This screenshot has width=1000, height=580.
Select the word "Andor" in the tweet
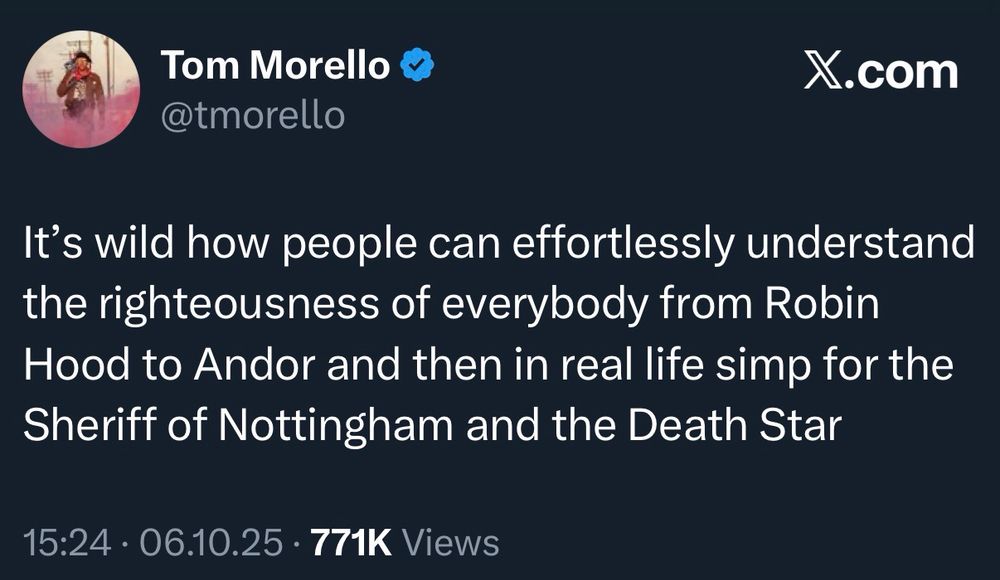pyautogui.click(x=255, y=365)
